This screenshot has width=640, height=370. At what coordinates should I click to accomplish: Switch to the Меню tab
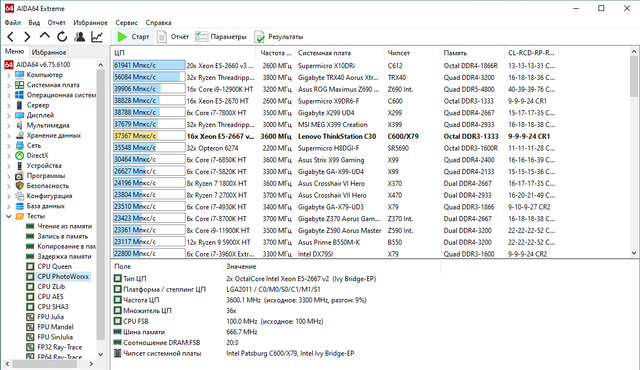(15, 52)
